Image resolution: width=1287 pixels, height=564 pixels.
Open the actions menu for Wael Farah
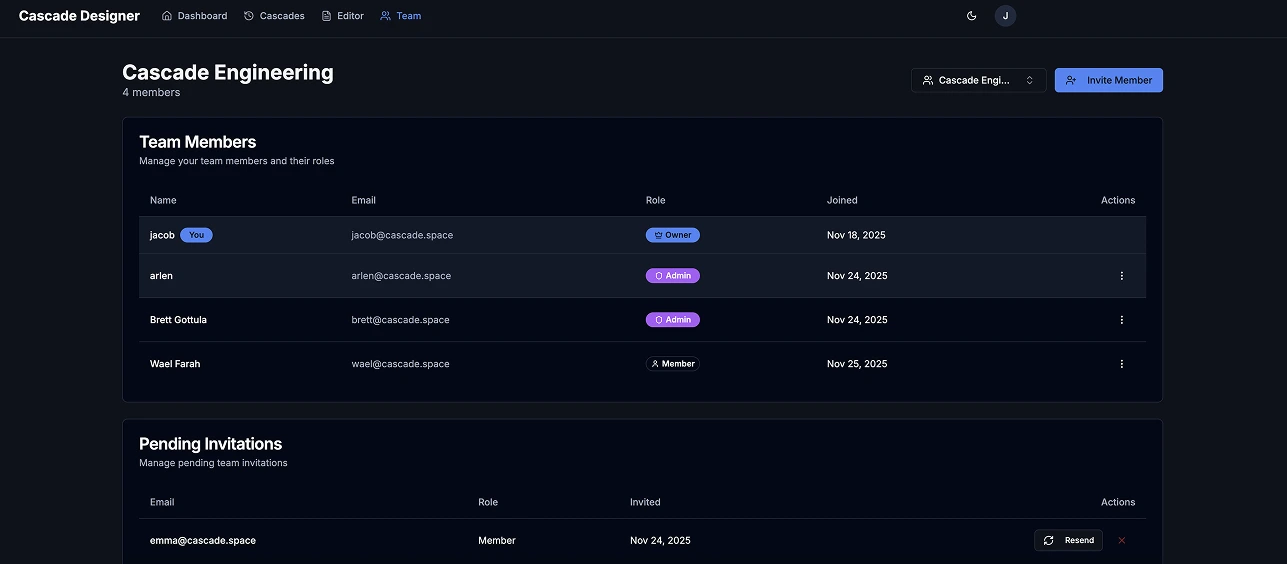click(x=1121, y=364)
